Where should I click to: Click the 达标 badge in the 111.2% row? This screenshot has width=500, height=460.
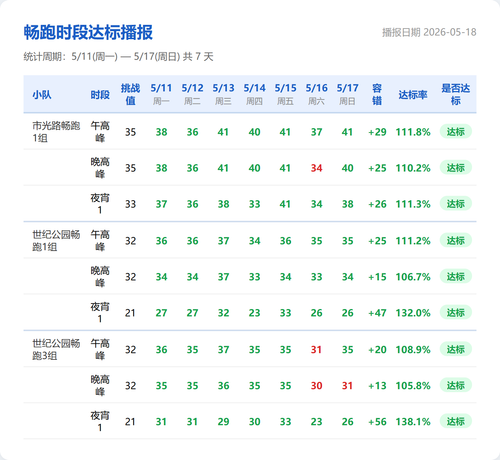(456, 240)
